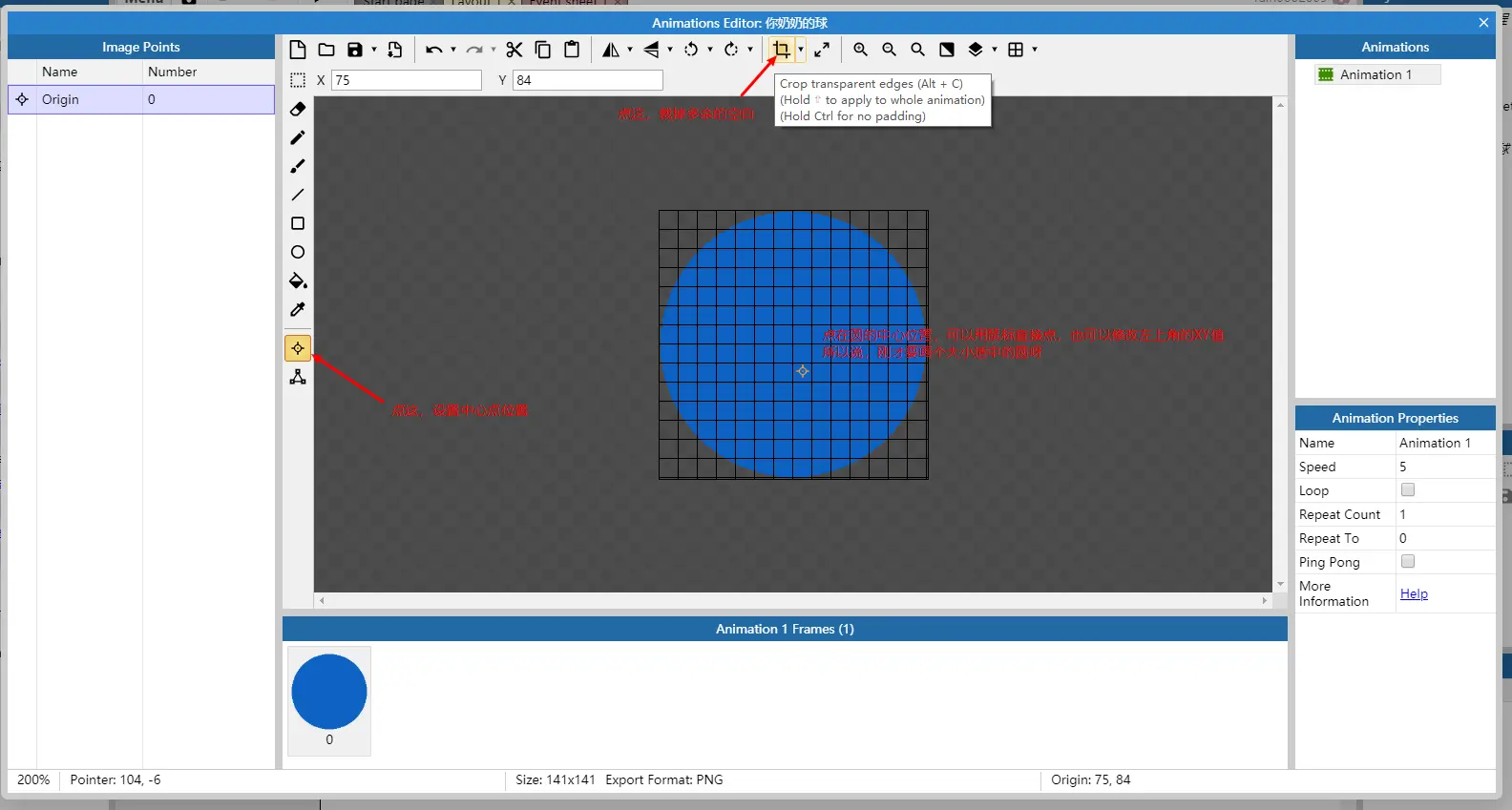Flip the image vertically
The image size is (1512, 810).
coord(651,50)
